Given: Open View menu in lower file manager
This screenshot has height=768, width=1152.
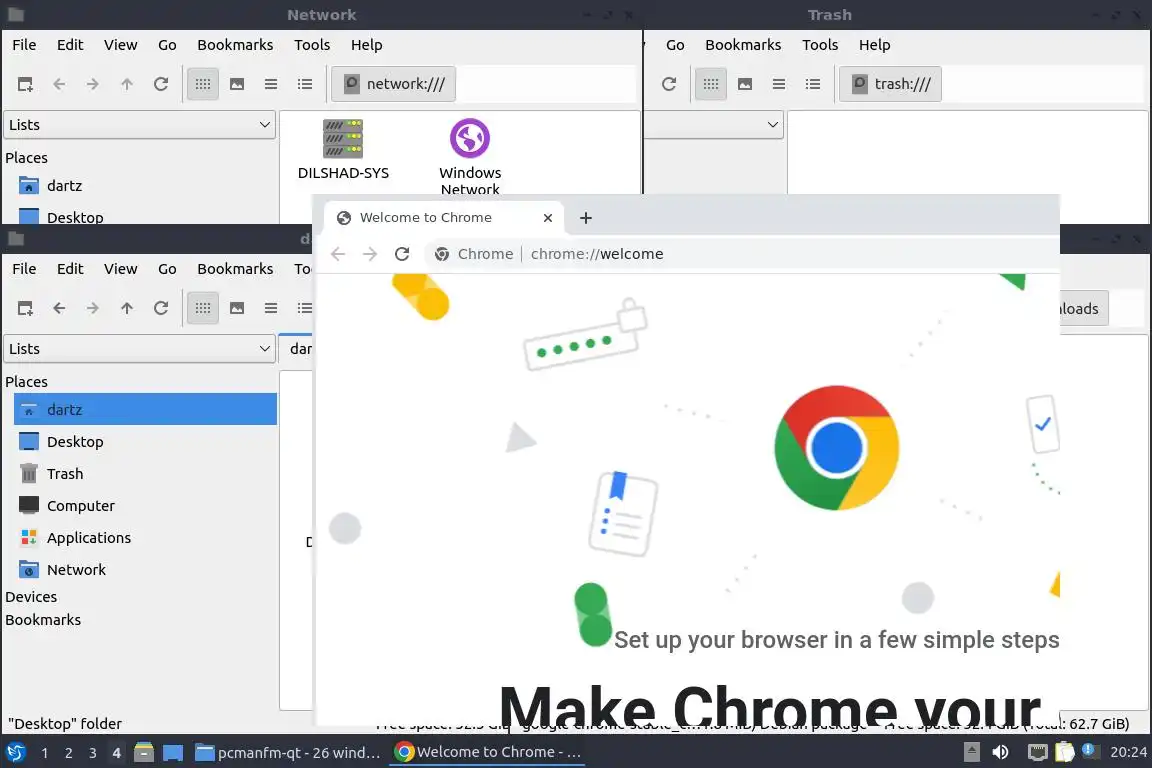Looking at the screenshot, I should tap(120, 269).
